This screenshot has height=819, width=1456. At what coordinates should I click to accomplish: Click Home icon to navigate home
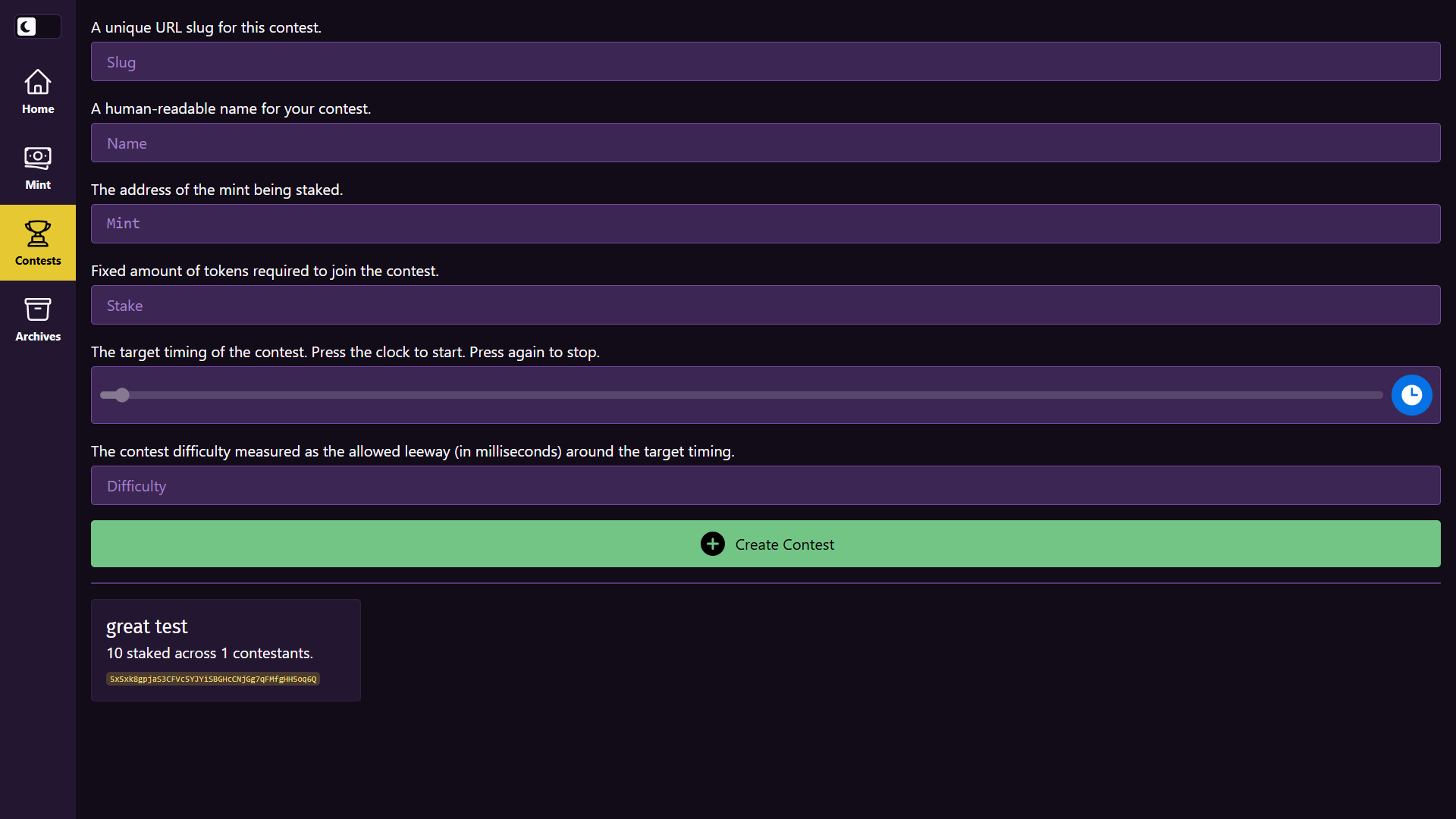(x=38, y=81)
